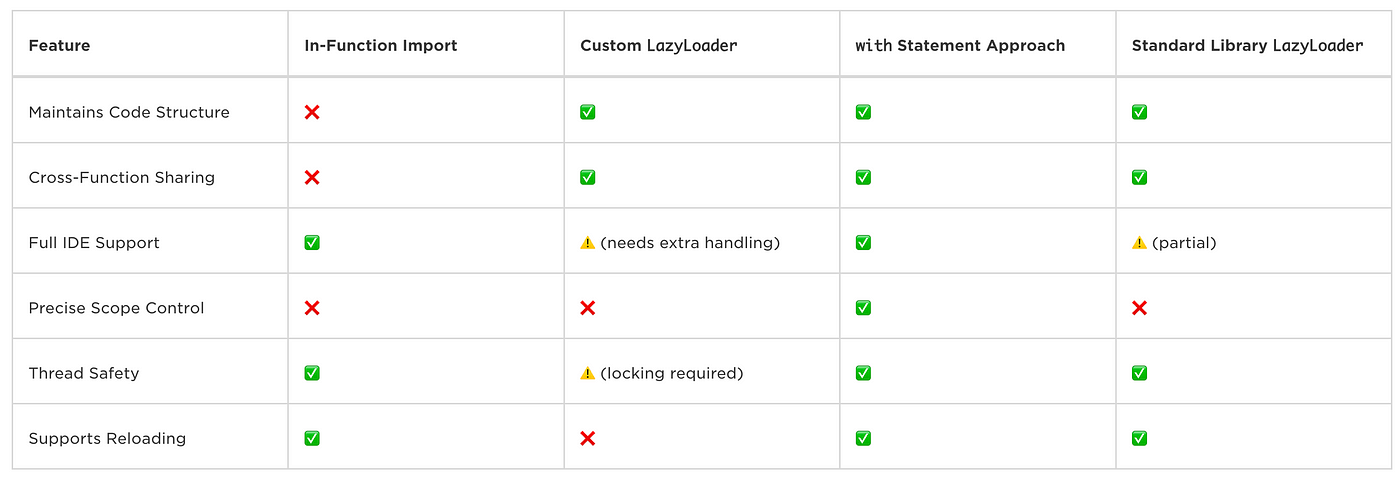Select the 'Feature' column header
1400x478 pixels.
[x=59, y=45]
